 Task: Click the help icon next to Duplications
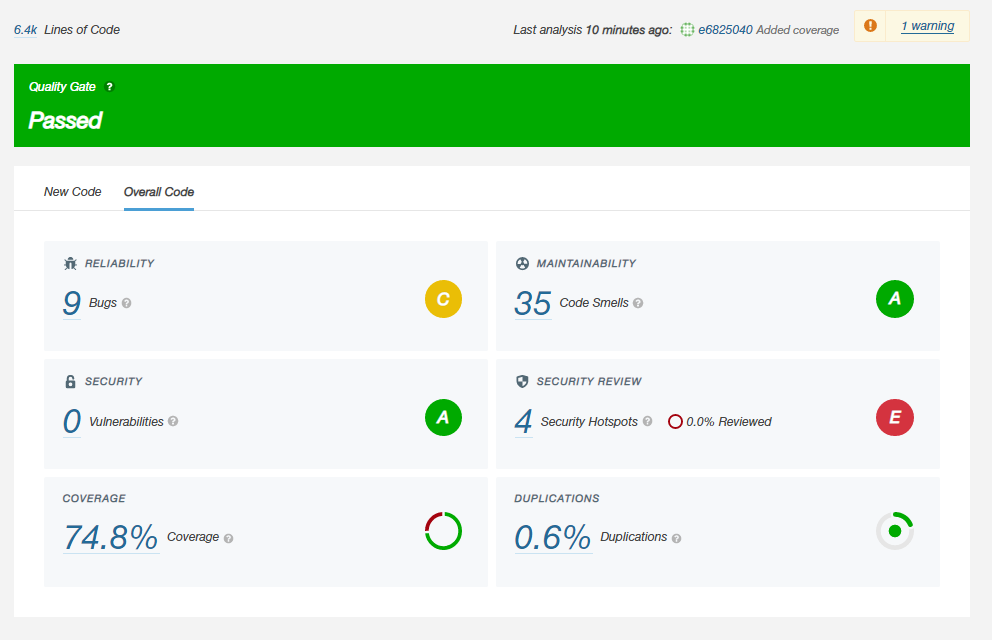(x=676, y=538)
